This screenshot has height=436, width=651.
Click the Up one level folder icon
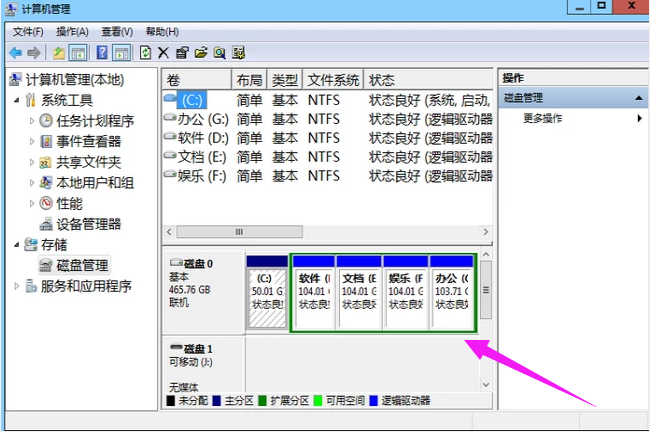coord(59,52)
